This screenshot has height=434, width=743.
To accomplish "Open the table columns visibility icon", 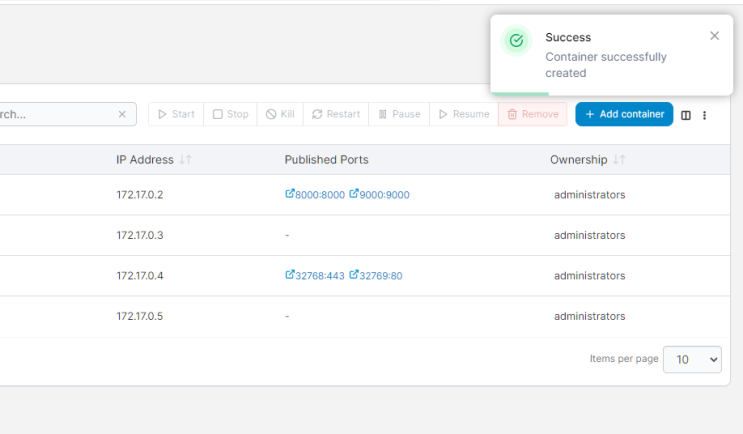I will tap(686, 115).
